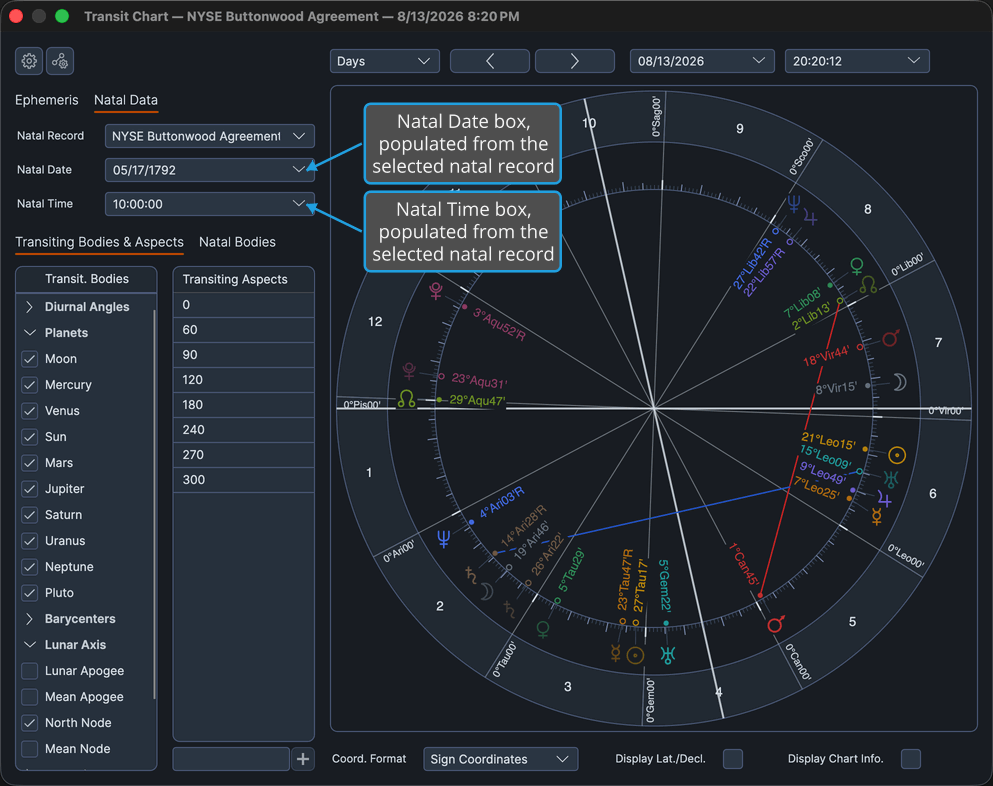Enable the Mean Node checkbox
The height and width of the screenshot is (786, 993).
(x=30, y=748)
